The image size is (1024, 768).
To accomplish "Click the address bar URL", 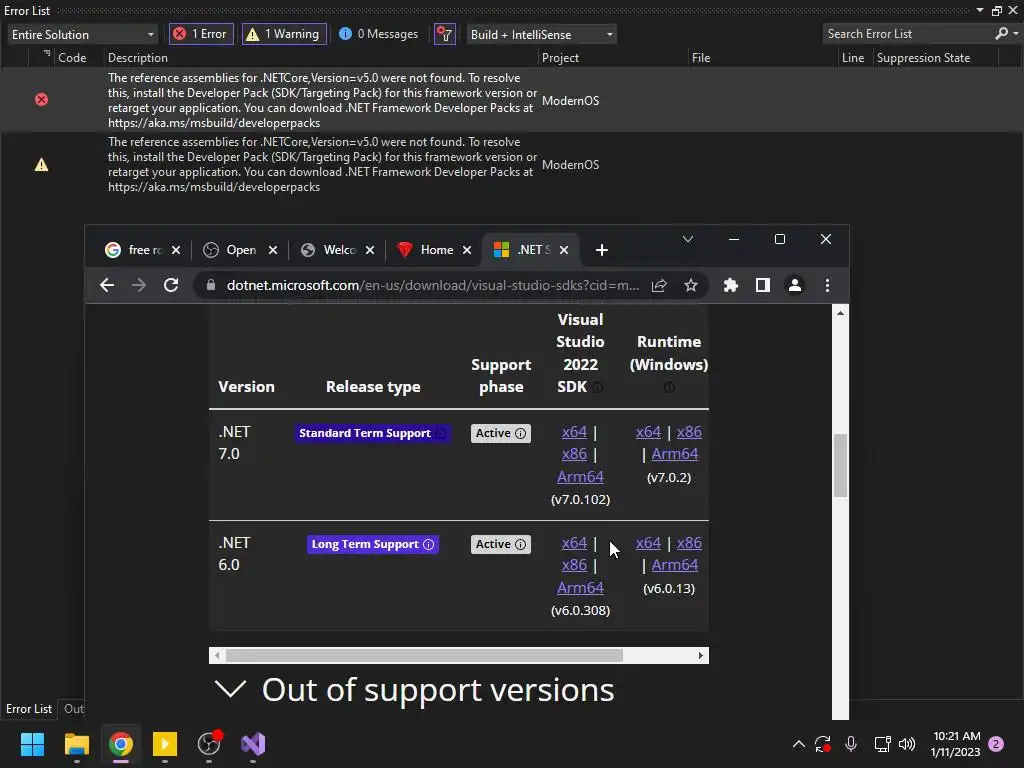I will (433, 285).
